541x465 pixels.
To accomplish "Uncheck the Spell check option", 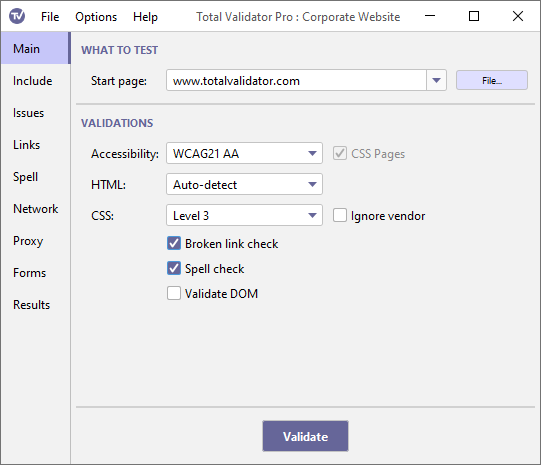I will [x=174, y=268].
